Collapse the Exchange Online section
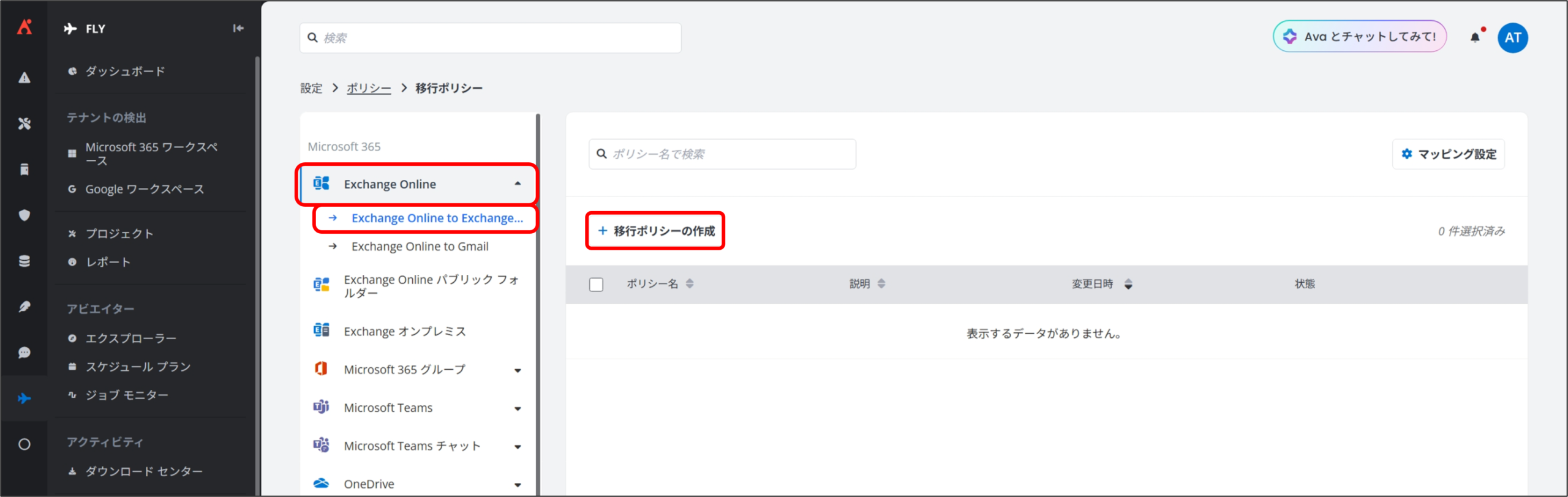Viewport: 1568px width, 497px height. [x=518, y=184]
